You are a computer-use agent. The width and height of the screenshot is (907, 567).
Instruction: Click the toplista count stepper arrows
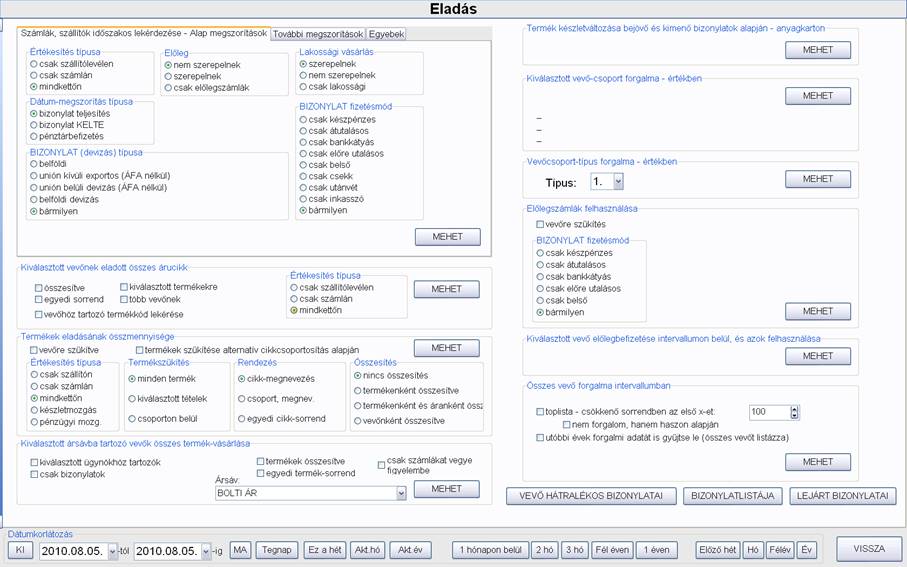(x=794, y=413)
